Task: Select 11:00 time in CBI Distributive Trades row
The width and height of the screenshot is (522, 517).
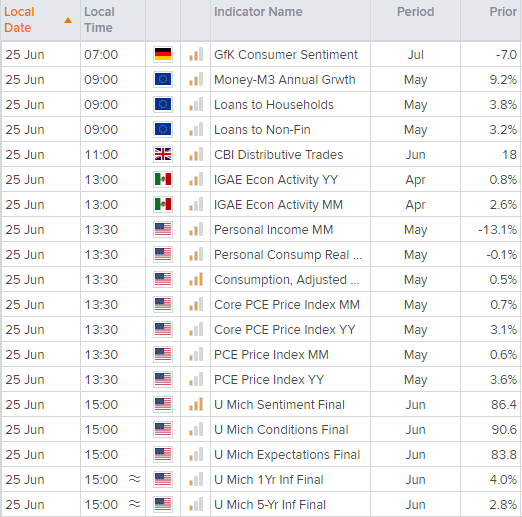Action: coord(101,155)
